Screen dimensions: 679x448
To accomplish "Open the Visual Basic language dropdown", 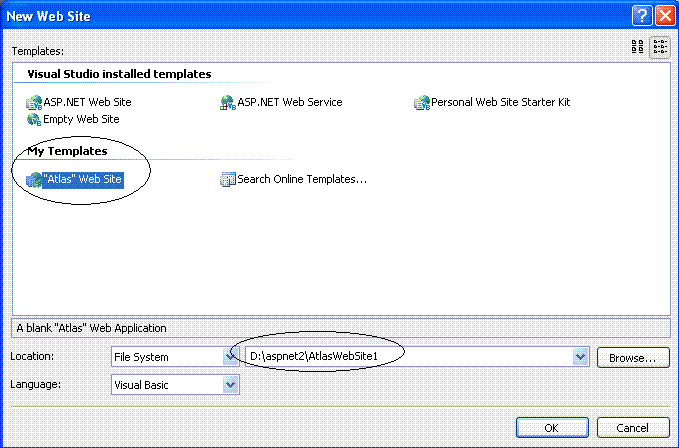I will pyautogui.click(x=230, y=384).
